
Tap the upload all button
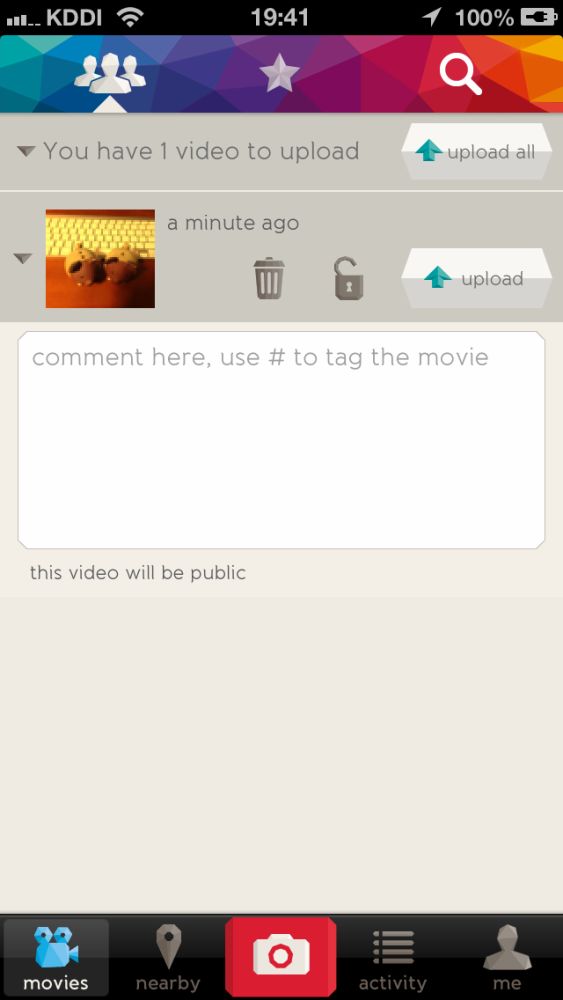tap(476, 152)
